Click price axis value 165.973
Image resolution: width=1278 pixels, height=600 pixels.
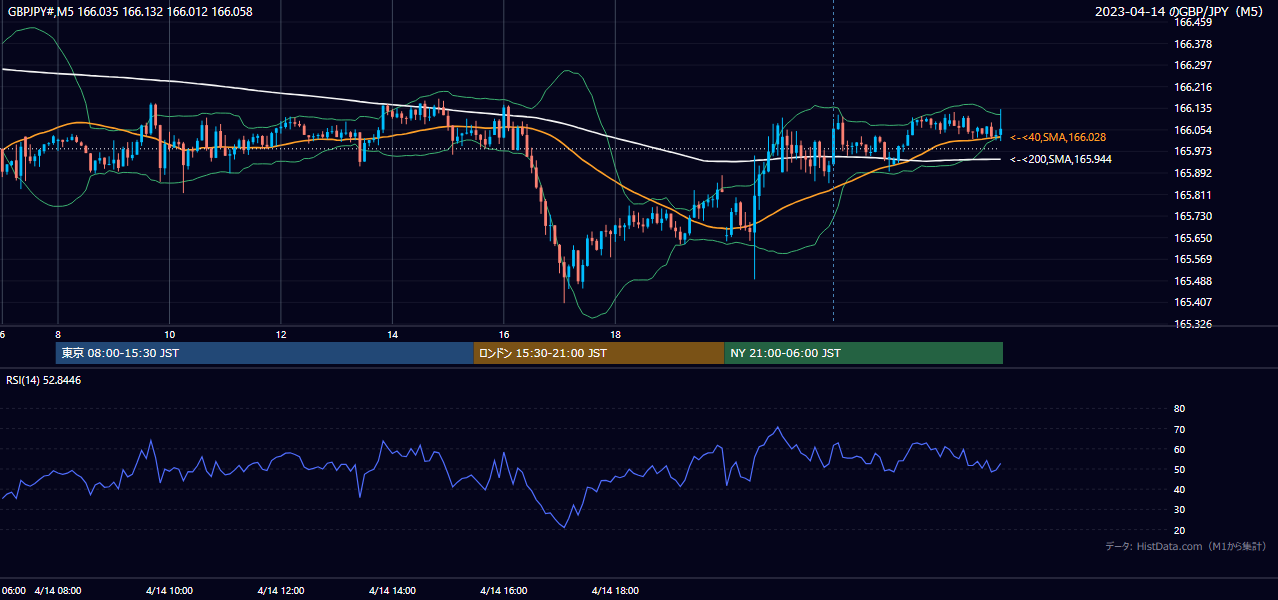click(1193, 151)
